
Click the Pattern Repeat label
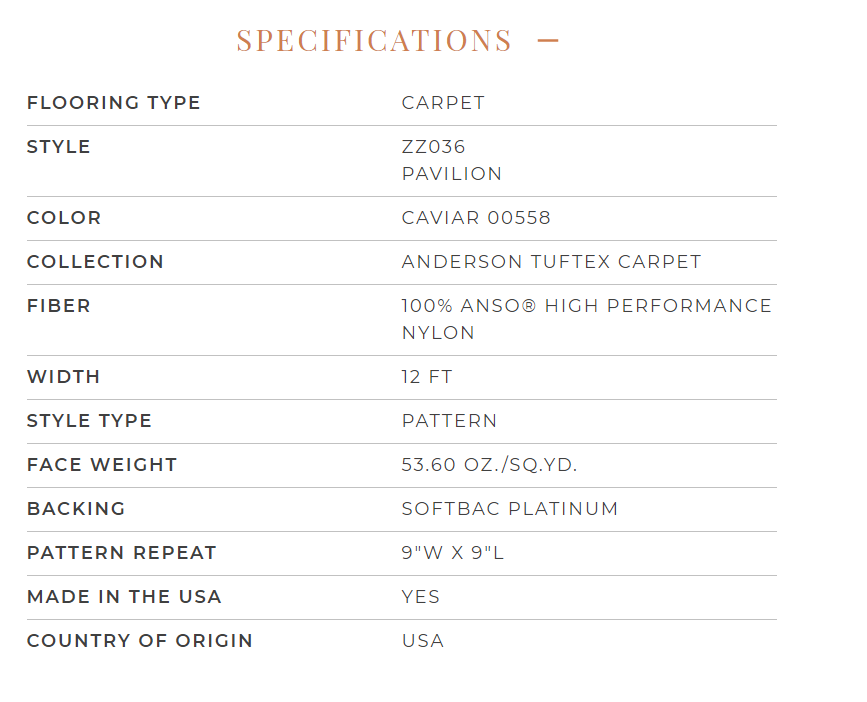pyautogui.click(x=122, y=553)
